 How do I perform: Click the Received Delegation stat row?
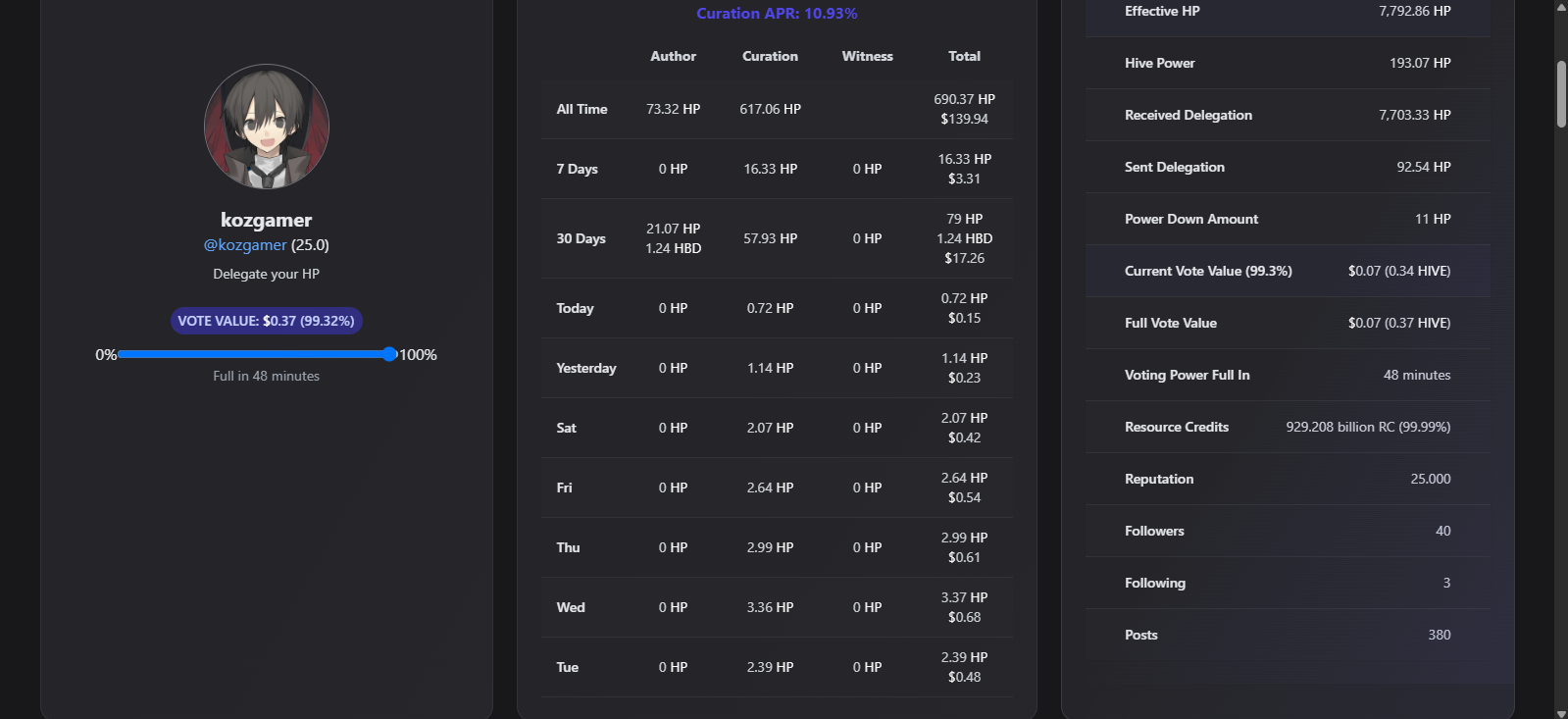(x=1287, y=115)
